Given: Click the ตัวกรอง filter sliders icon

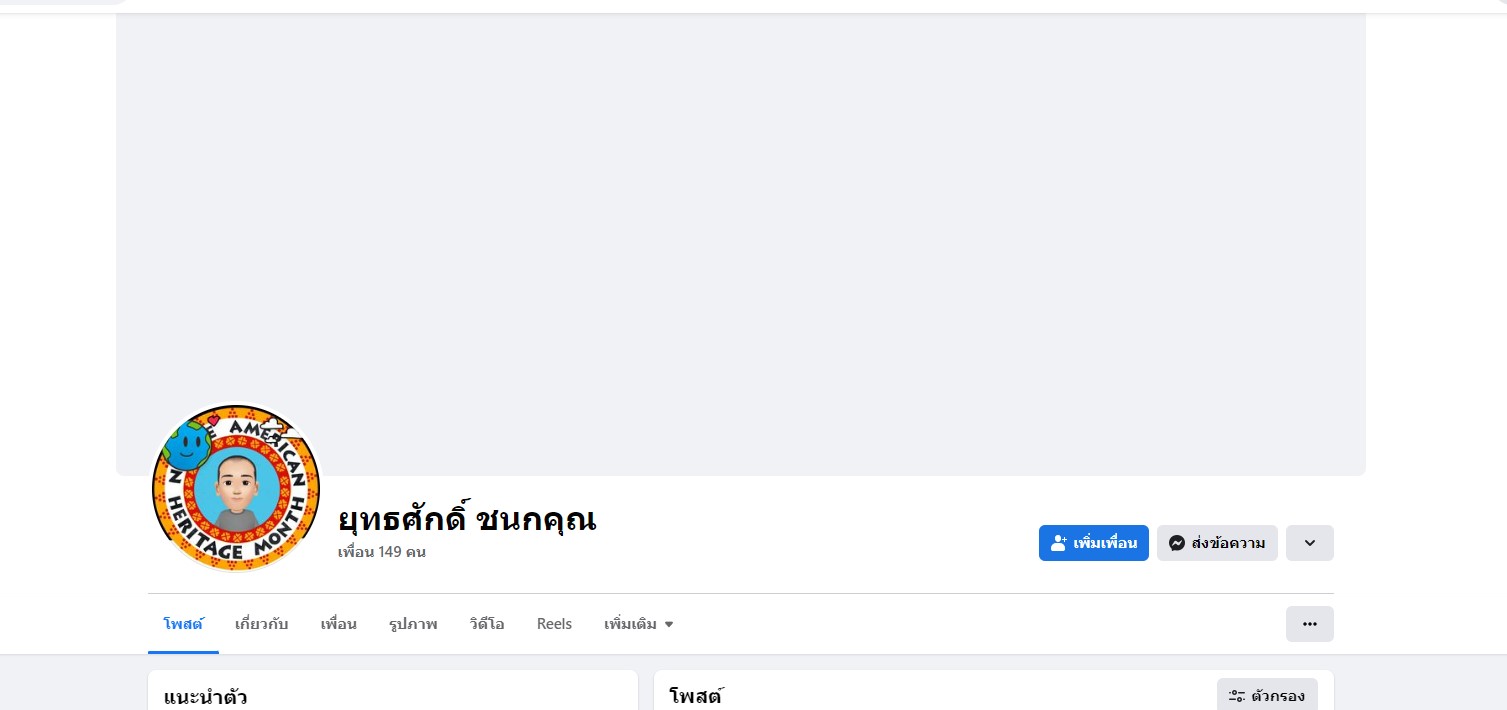Looking at the screenshot, I should (x=1237, y=696).
